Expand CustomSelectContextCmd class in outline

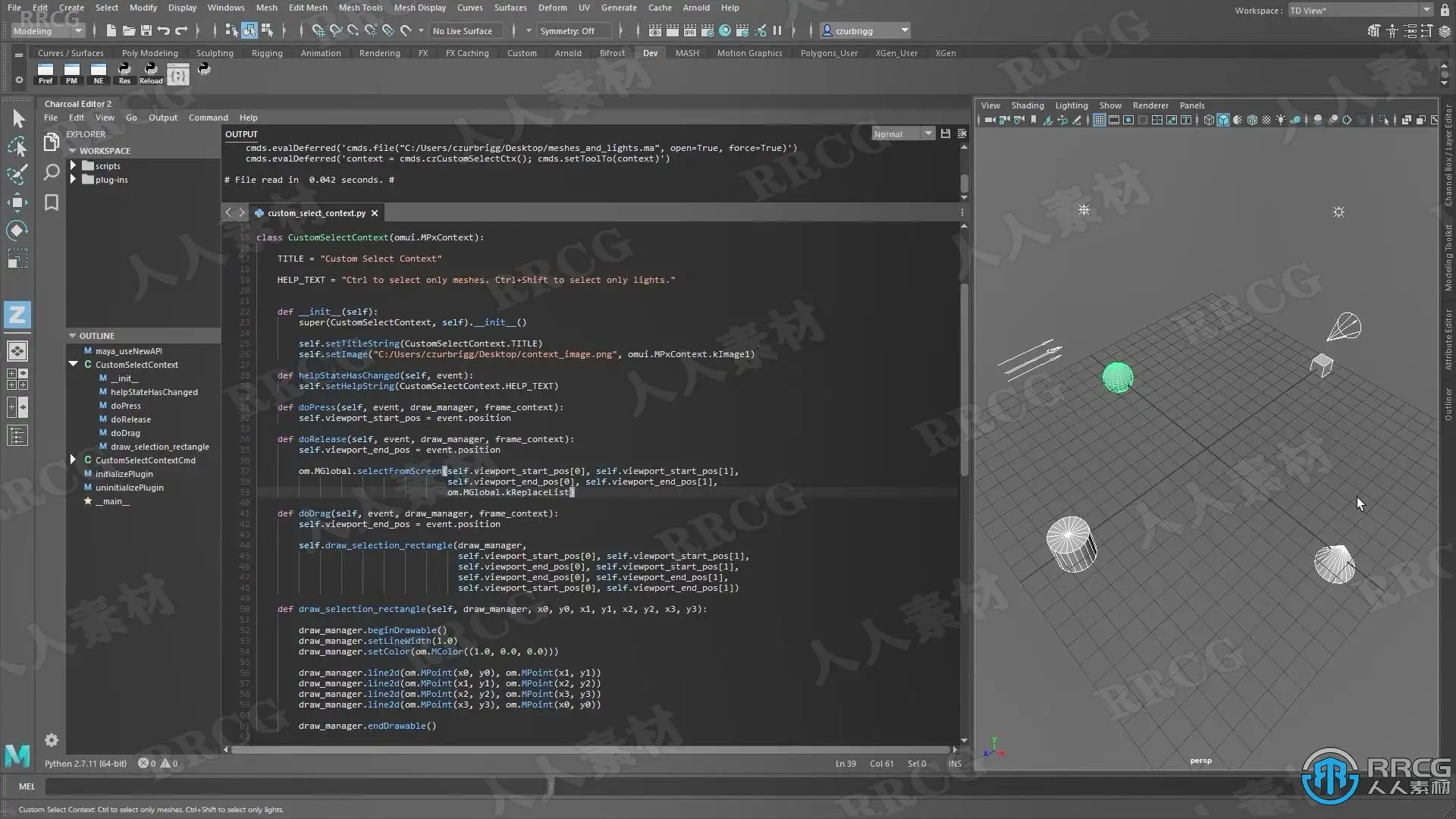[73, 460]
